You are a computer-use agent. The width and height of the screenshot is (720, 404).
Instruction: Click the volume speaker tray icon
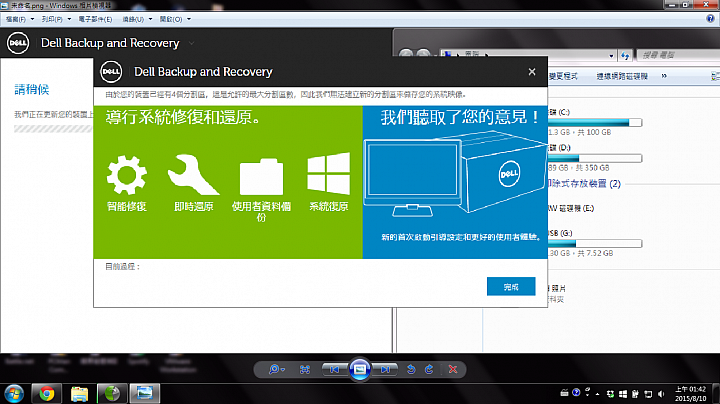(x=661, y=394)
